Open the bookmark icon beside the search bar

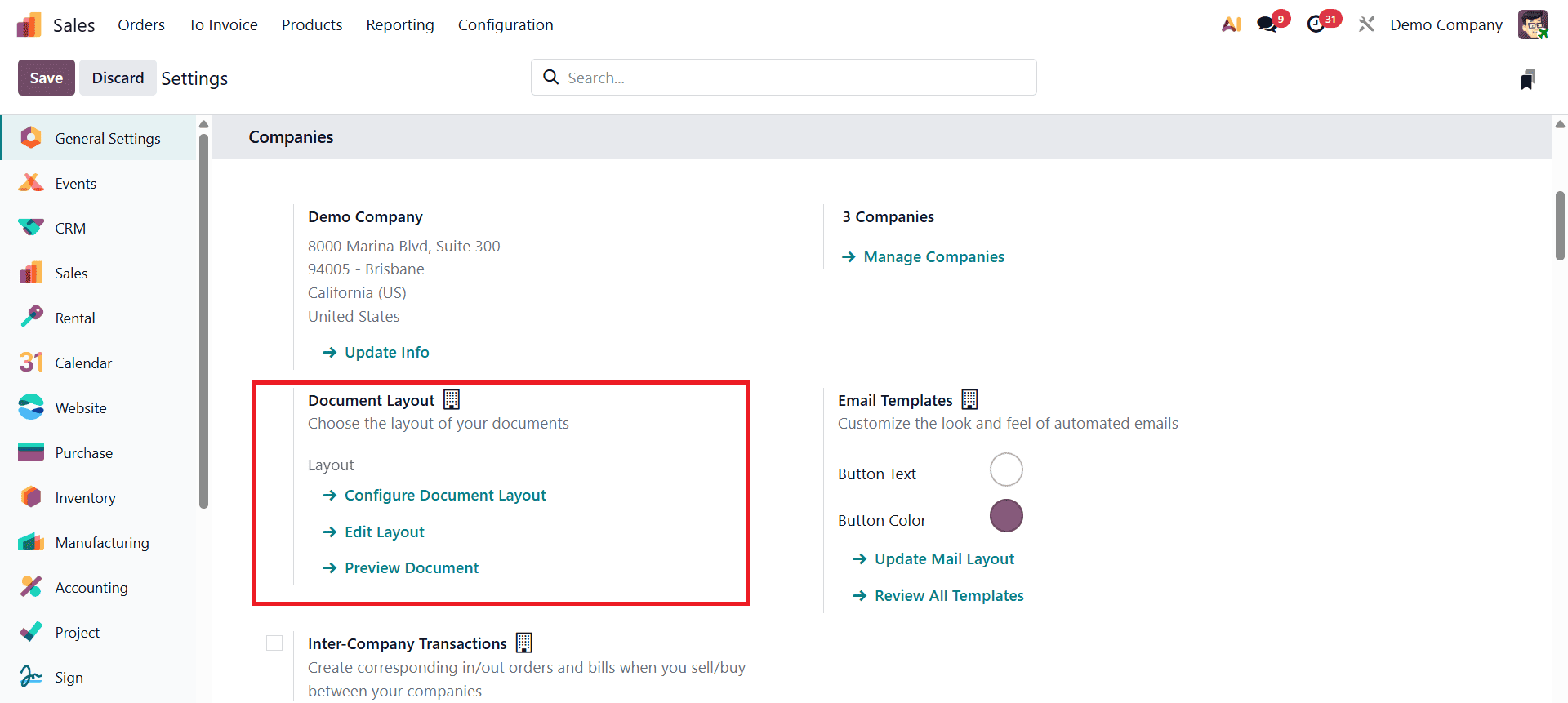[x=1530, y=78]
